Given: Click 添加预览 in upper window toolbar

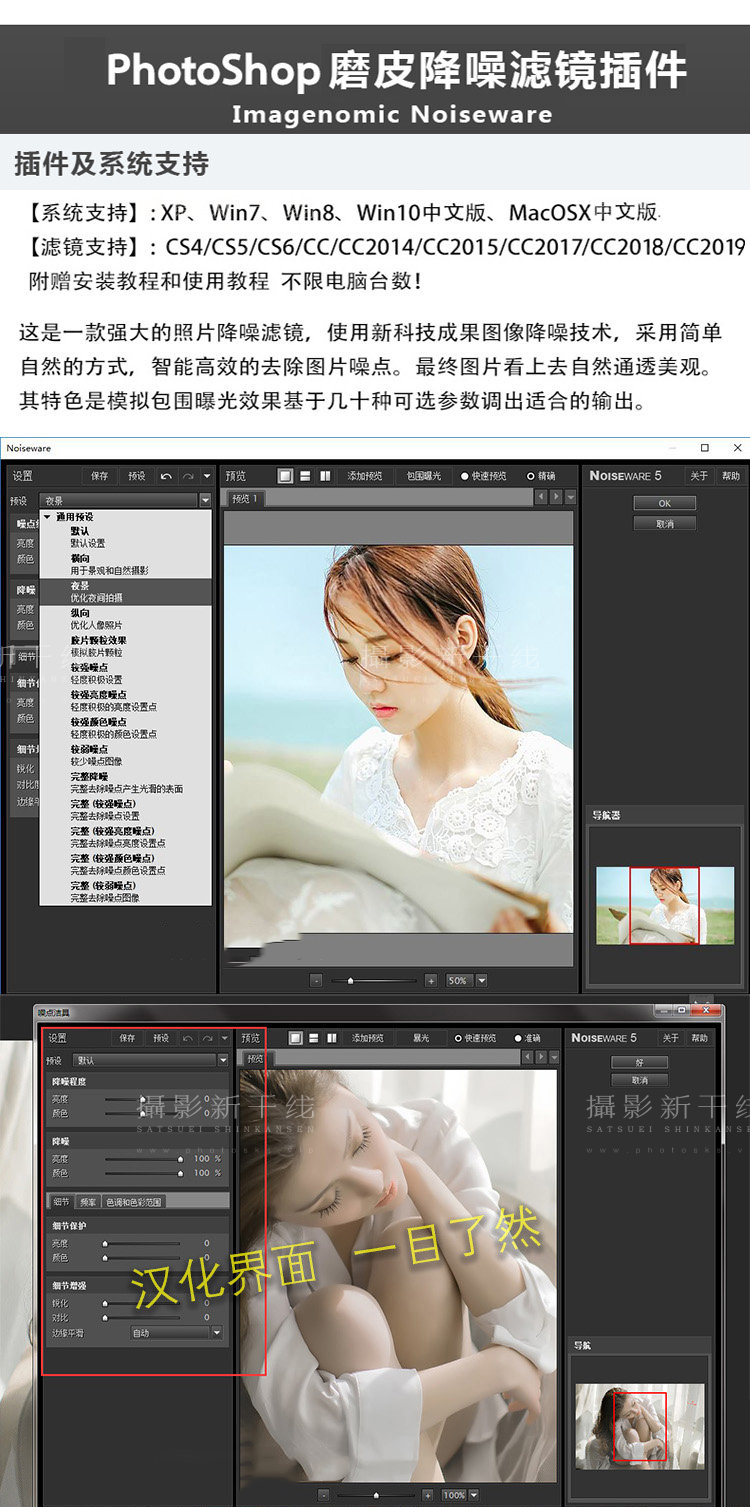Looking at the screenshot, I should [365, 476].
